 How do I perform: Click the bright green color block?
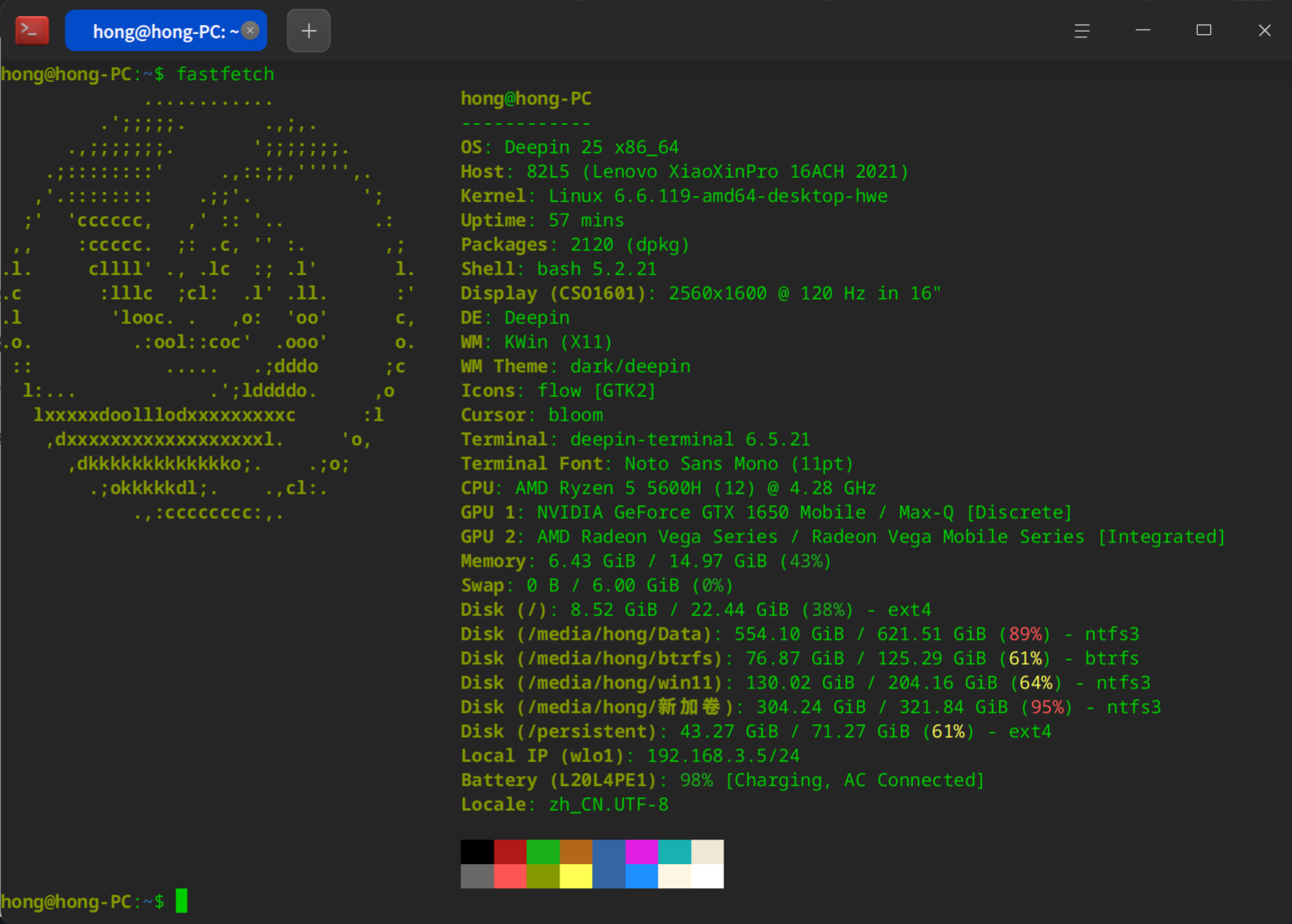(543, 852)
